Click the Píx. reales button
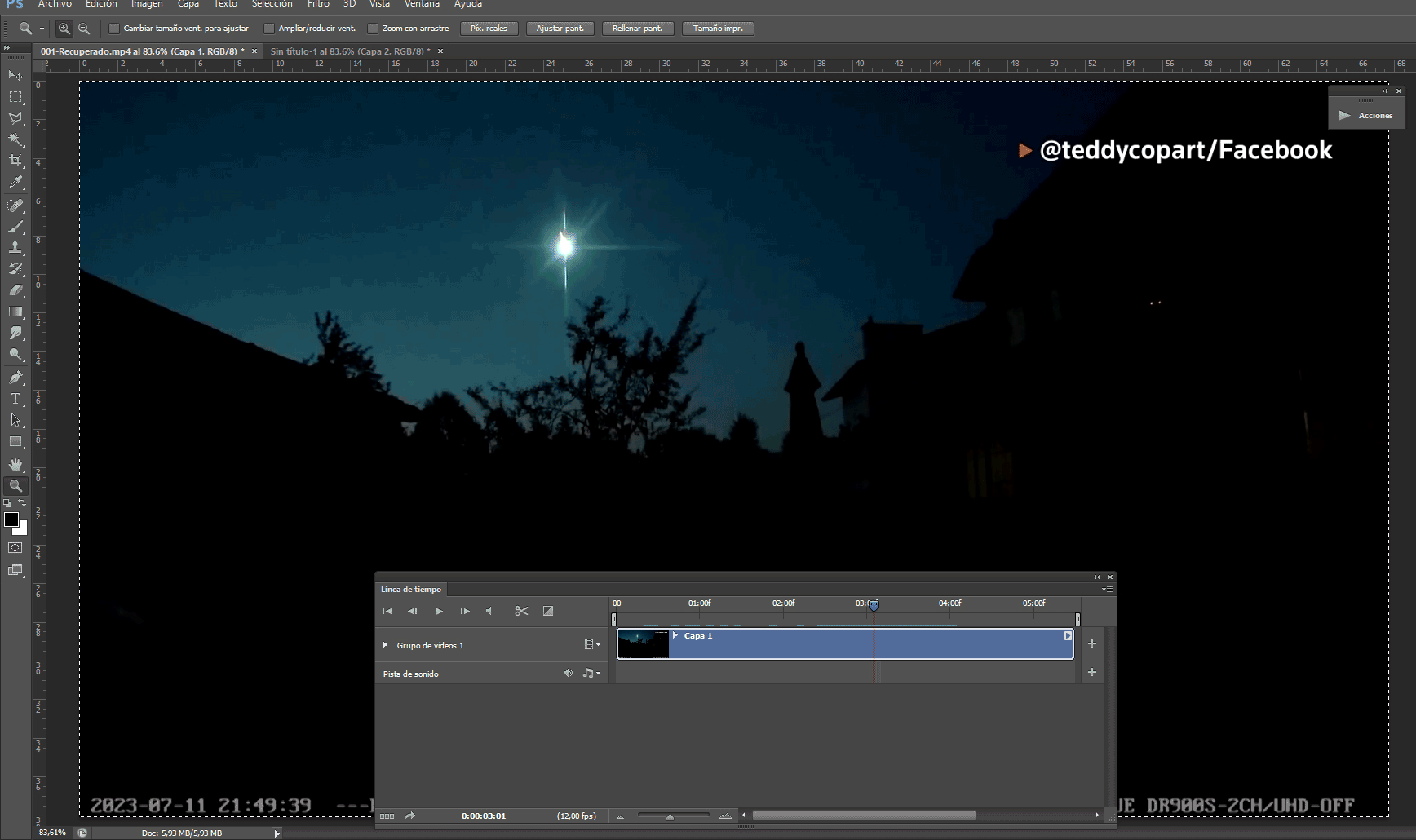1416x840 pixels. tap(489, 28)
